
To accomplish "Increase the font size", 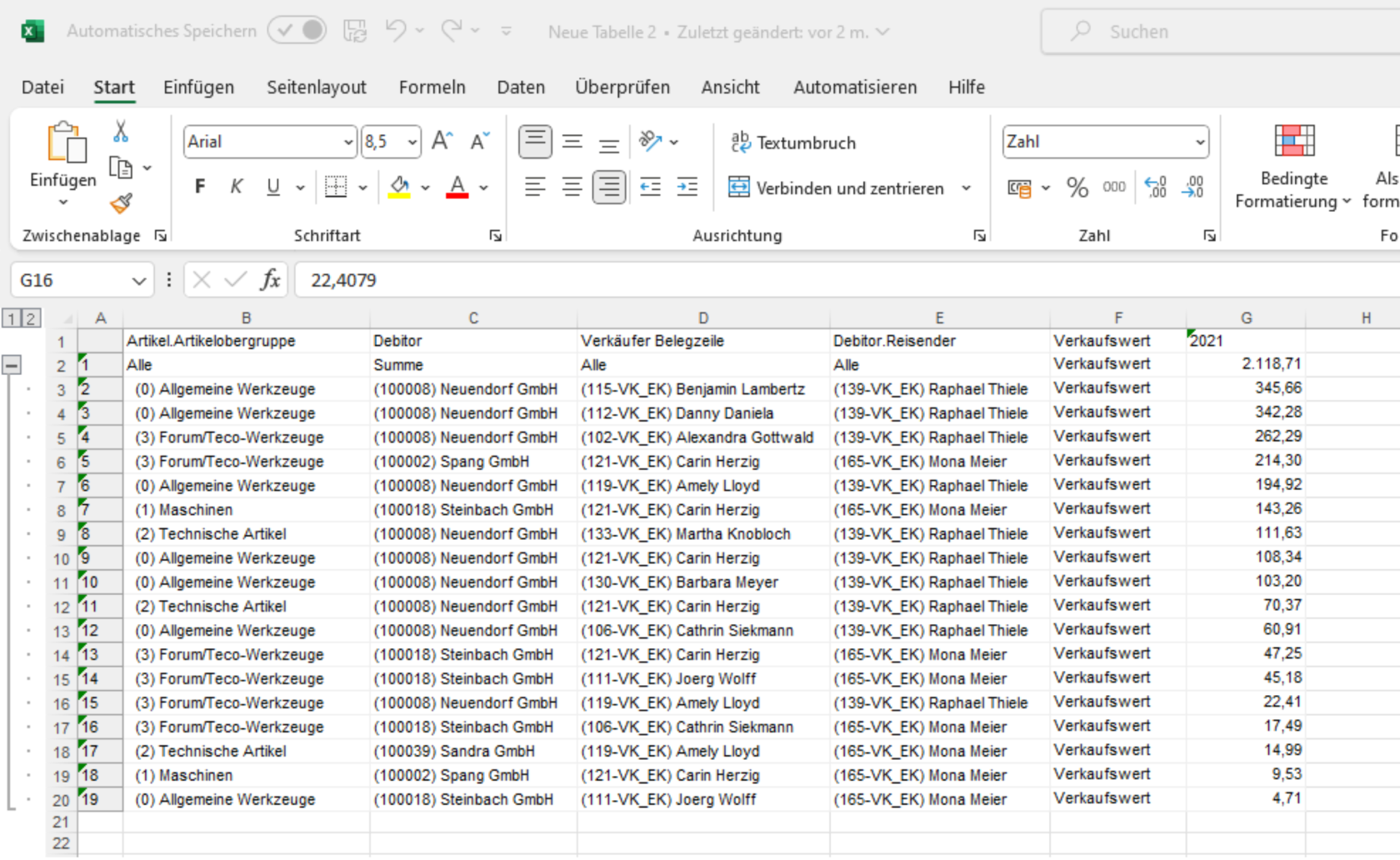I will click(442, 142).
